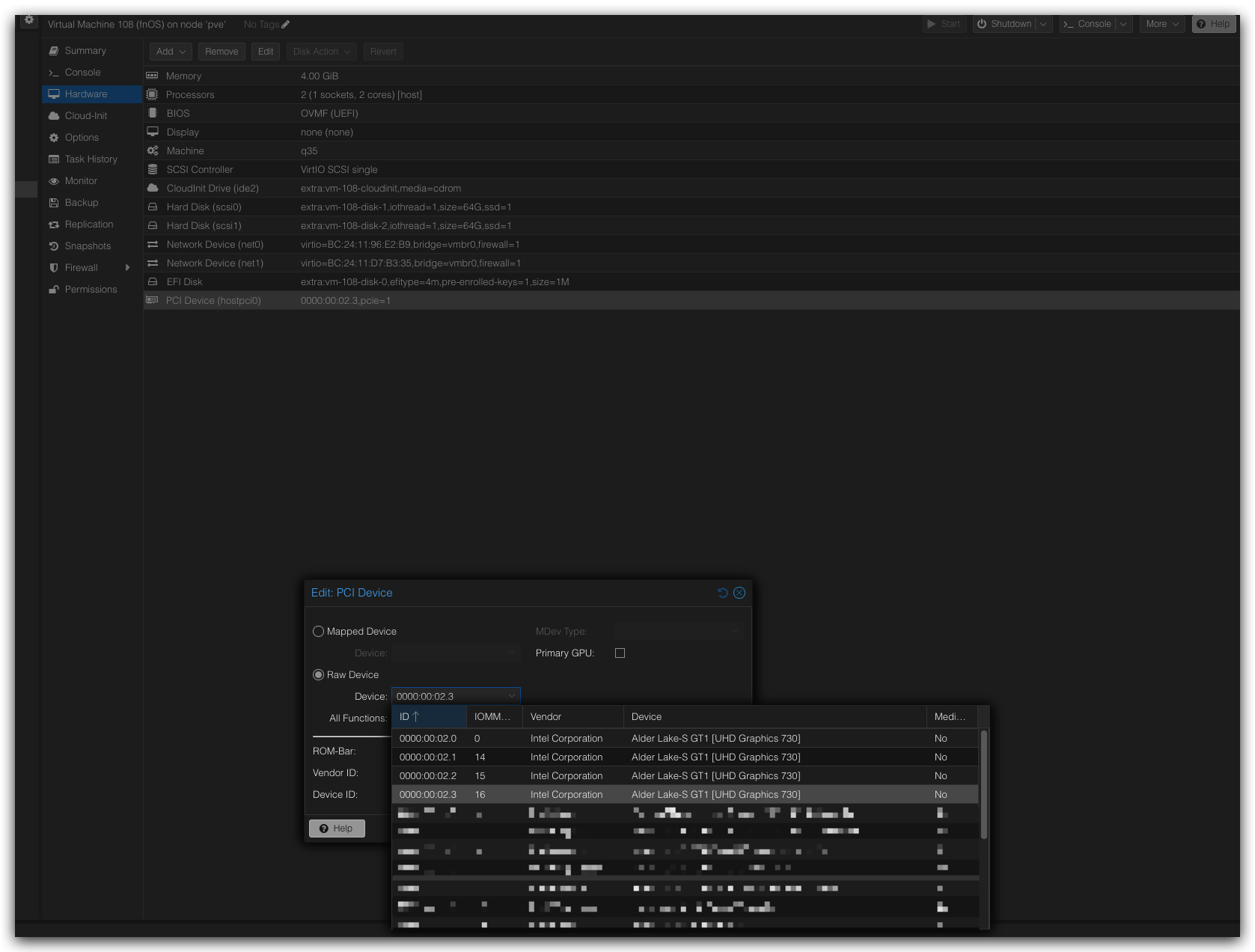Open the raw Device combo box dropdown
This screenshot has height=952, width=1255.
pos(512,696)
